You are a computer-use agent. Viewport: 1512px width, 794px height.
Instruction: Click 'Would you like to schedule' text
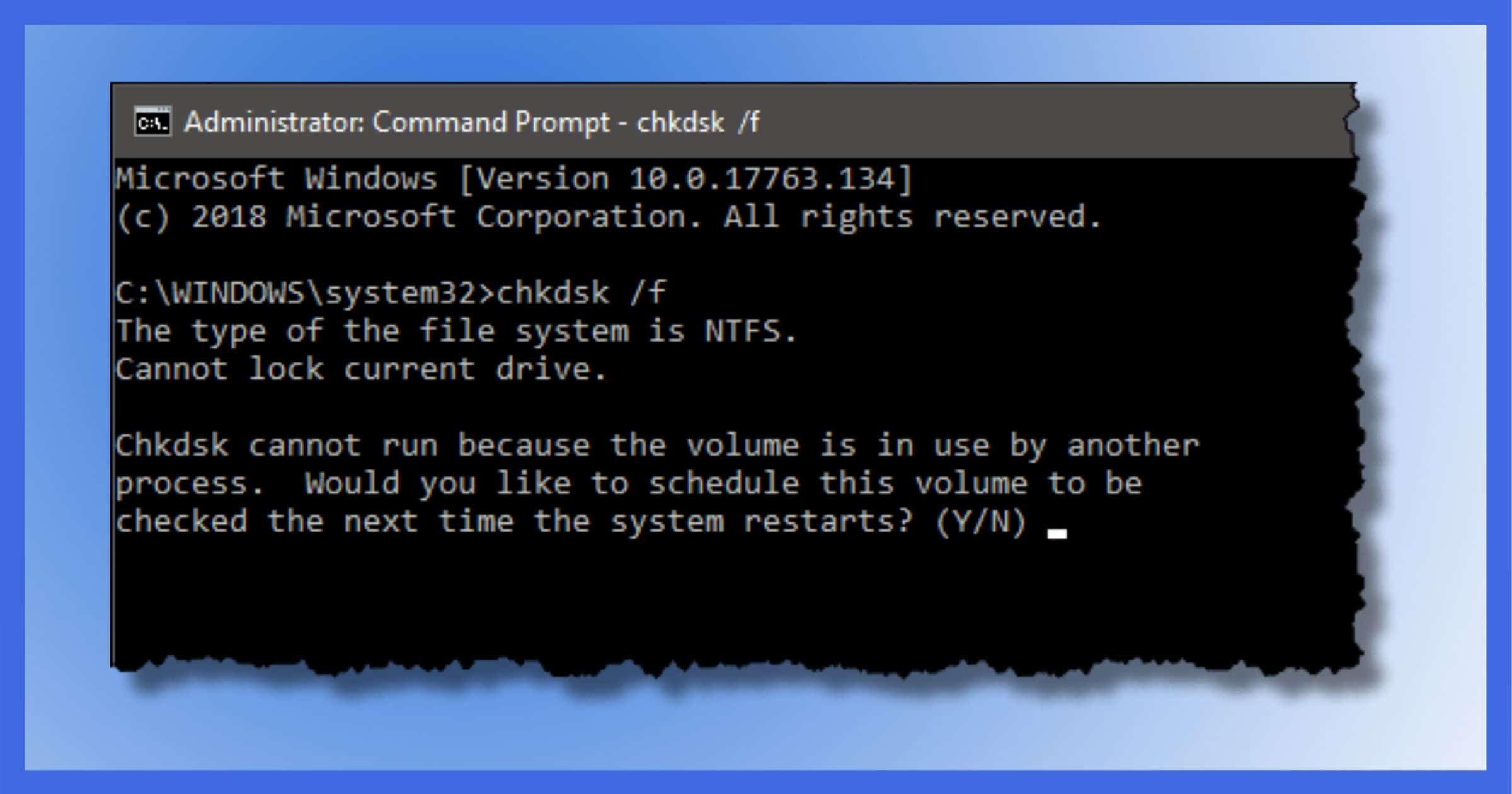(552, 484)
